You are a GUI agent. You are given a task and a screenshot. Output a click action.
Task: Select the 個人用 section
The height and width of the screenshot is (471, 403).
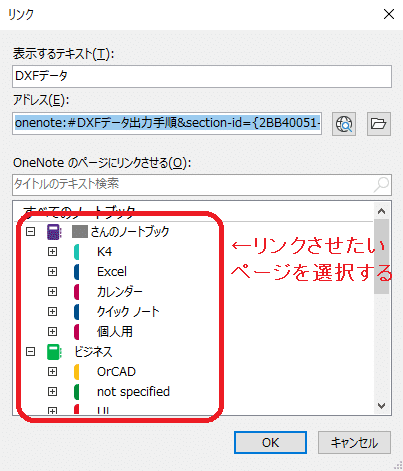click(115, 332)
